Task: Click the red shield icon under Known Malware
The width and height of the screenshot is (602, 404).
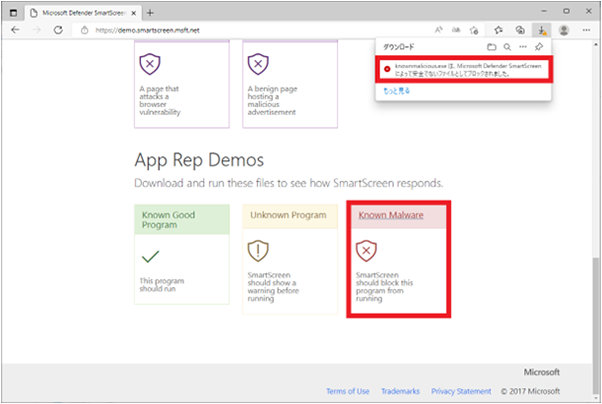Action: [366, 251]
